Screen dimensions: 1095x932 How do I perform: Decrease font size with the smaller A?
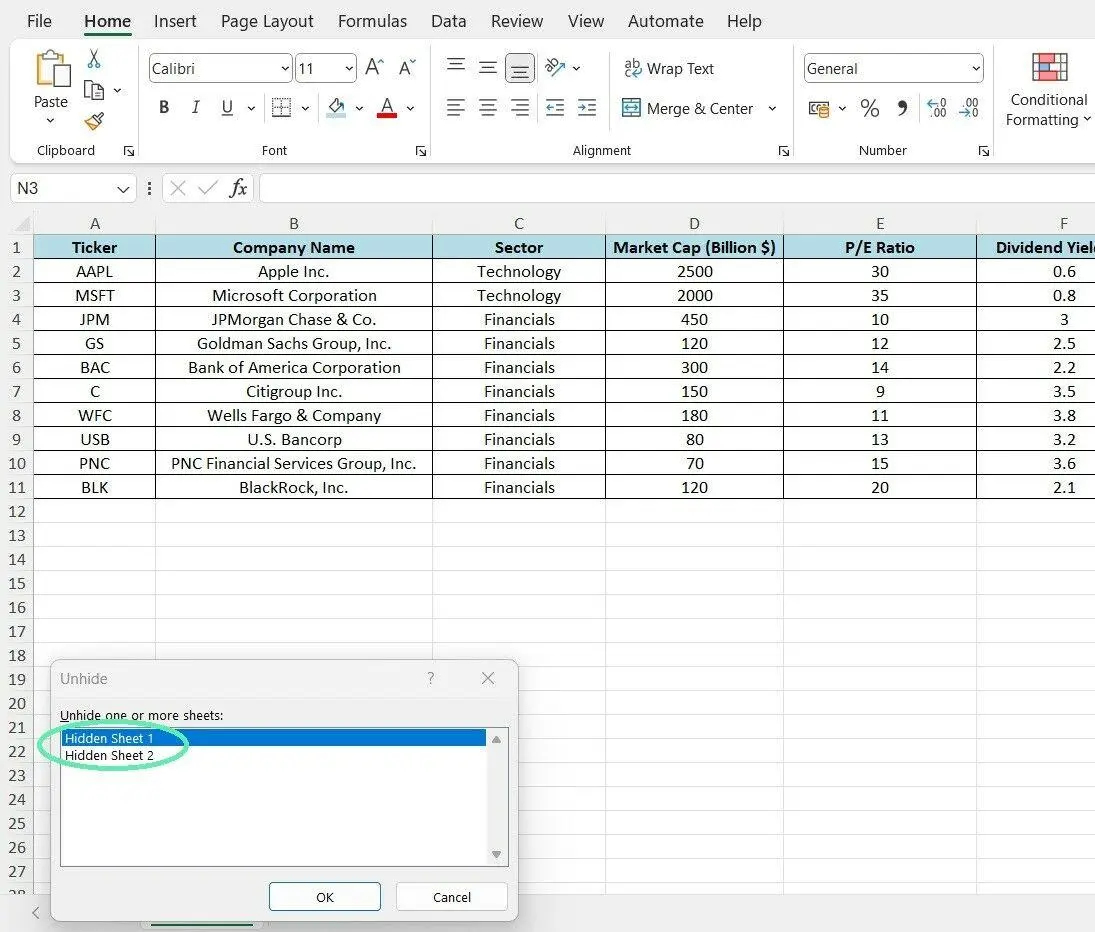(406, 68)
